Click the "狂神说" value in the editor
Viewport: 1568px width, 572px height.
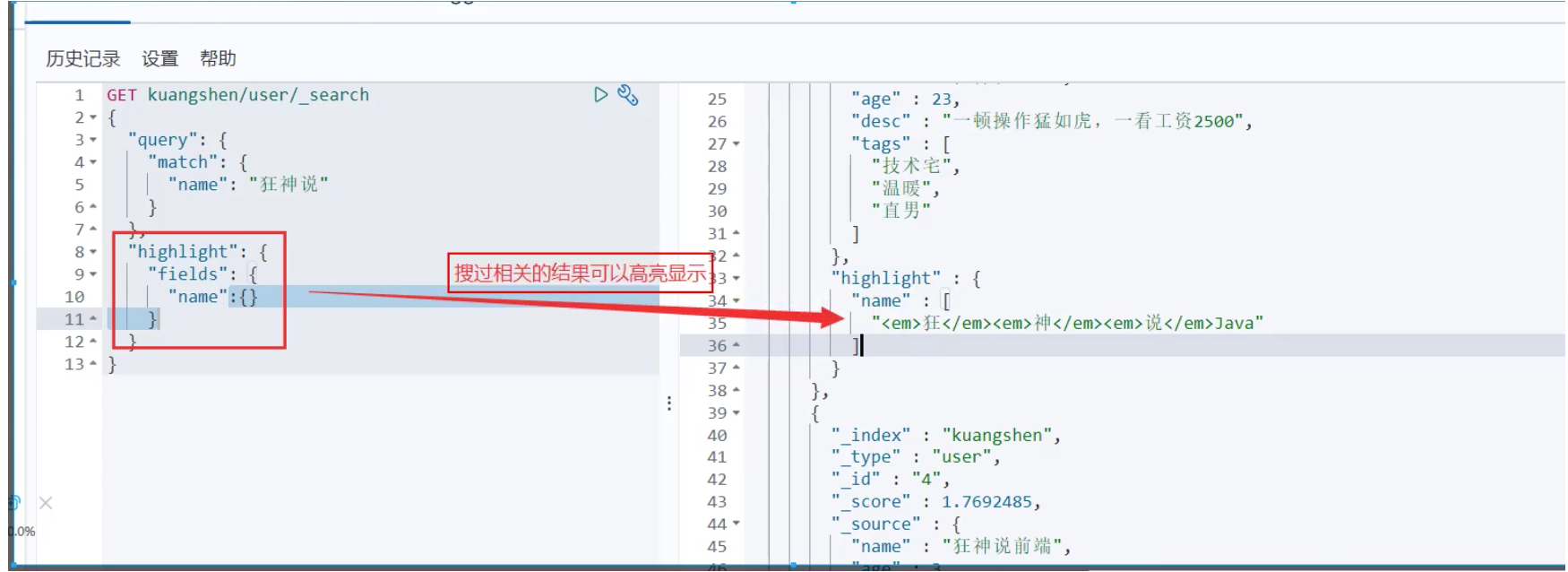click(289, 185)
